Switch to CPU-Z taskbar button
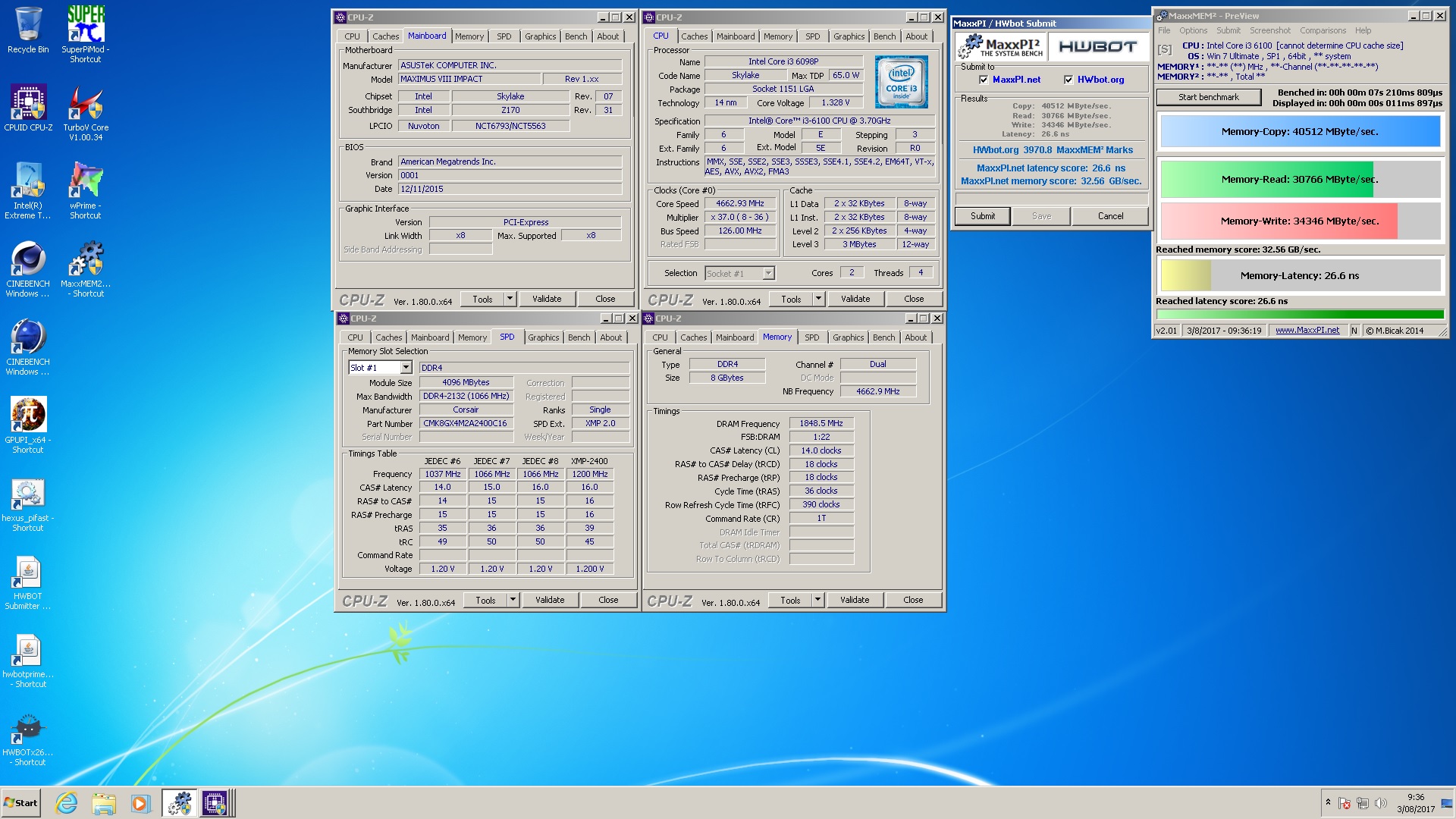Image resolution: width=1456 pixels, height=819 pixels. 215,803
